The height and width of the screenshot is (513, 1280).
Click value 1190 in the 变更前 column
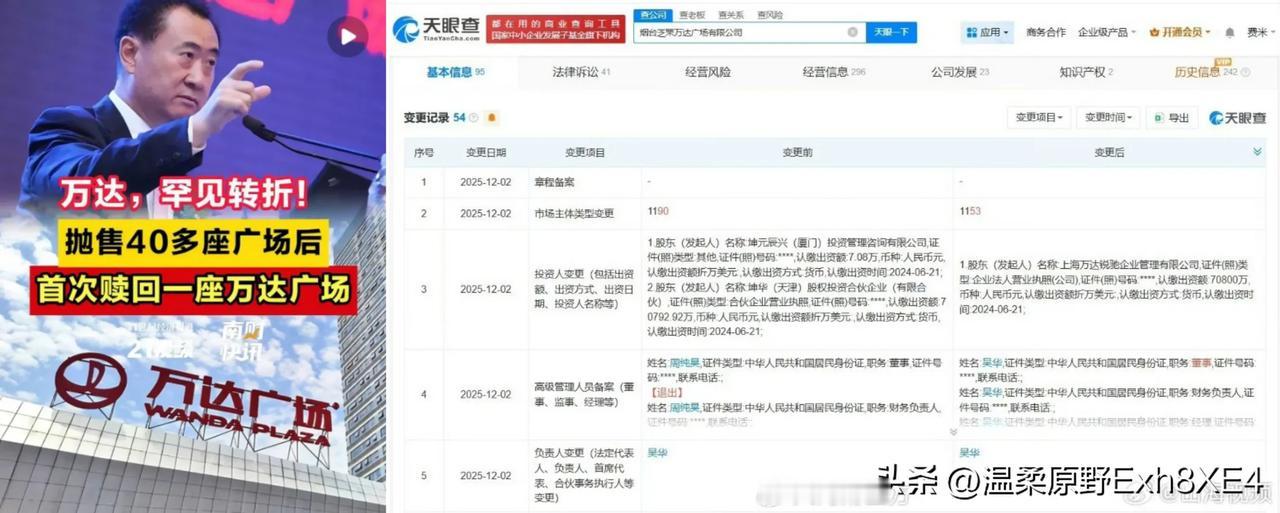click(x=657, y=213)
